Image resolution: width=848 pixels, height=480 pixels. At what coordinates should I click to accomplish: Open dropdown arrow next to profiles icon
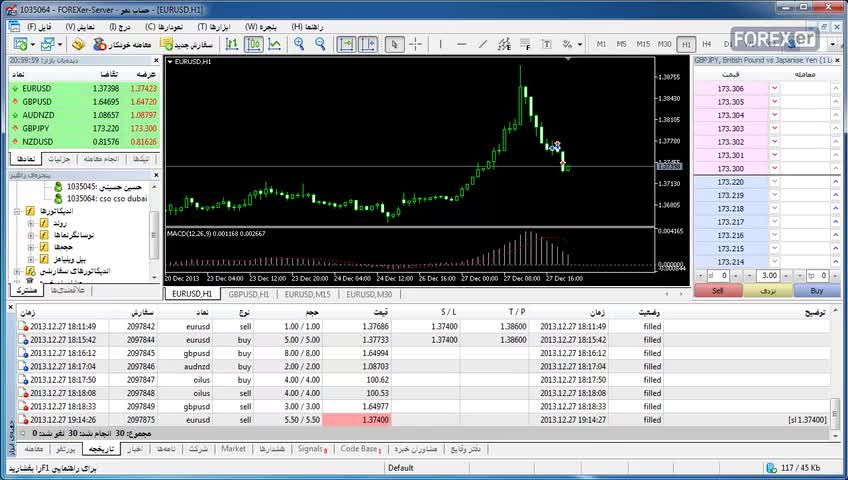[60, 44]
